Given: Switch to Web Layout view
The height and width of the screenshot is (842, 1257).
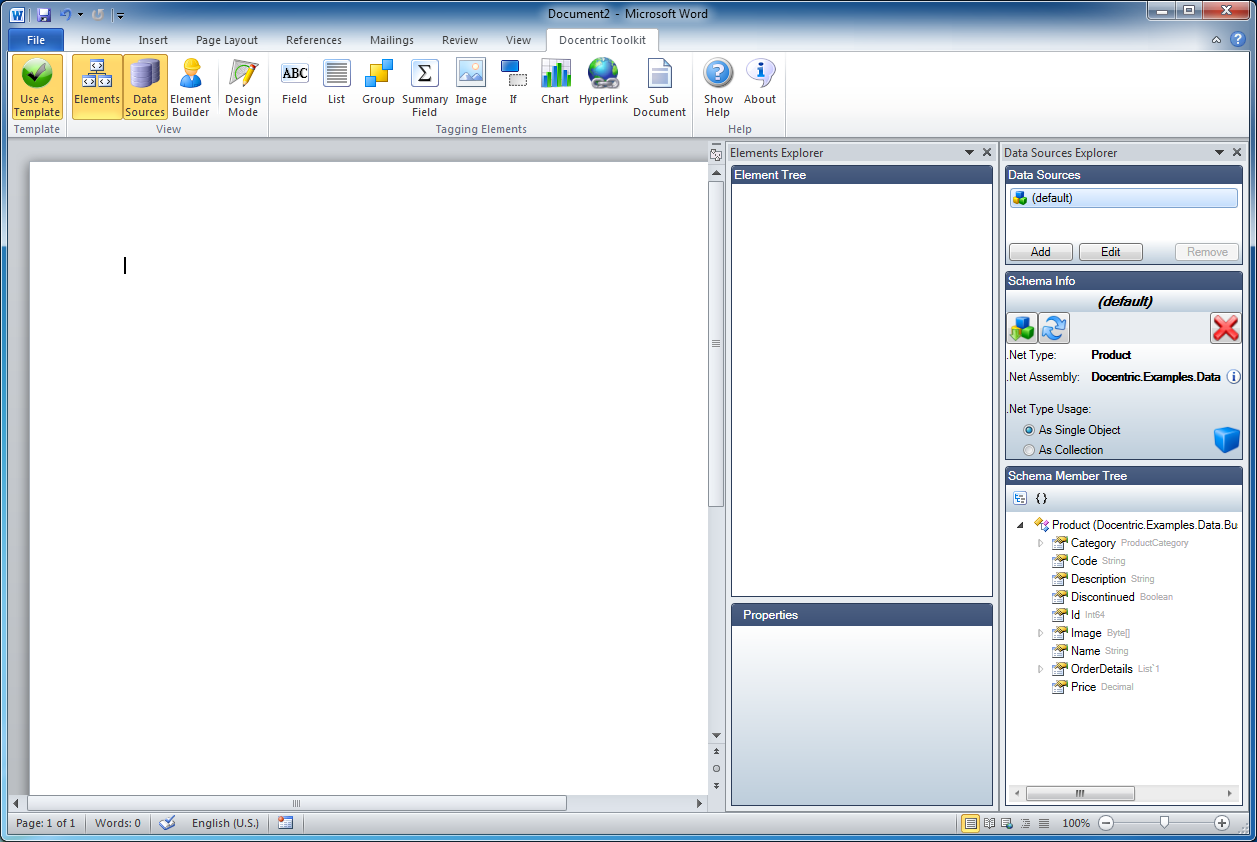Looking at the screenshot, I should pyautogui.click(x=1007, y=823).
